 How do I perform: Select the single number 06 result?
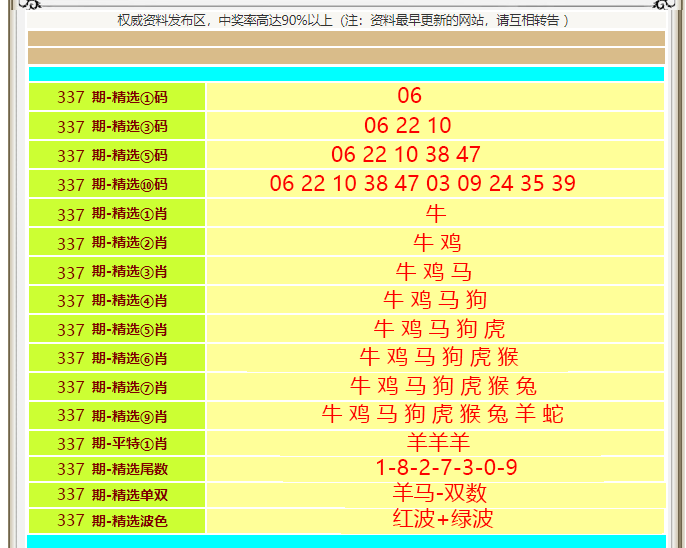409,96
